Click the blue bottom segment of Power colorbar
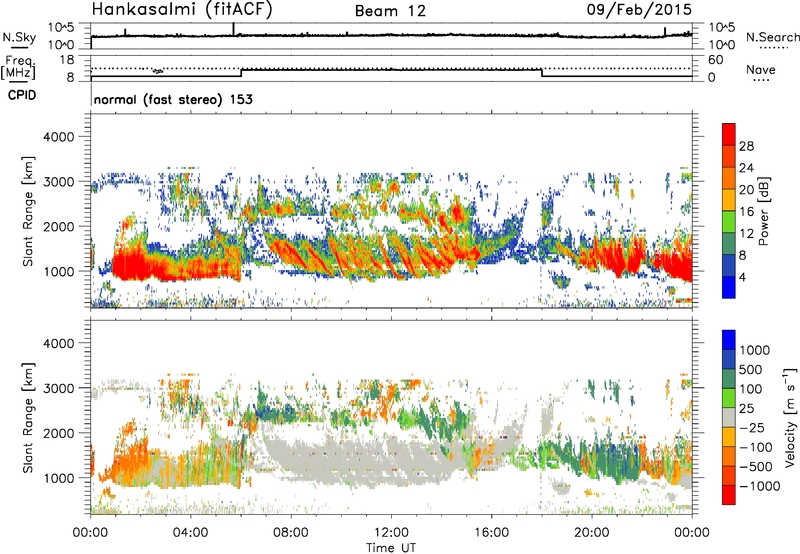This screenshot has width=800, height=554. [x=729, y=287]
